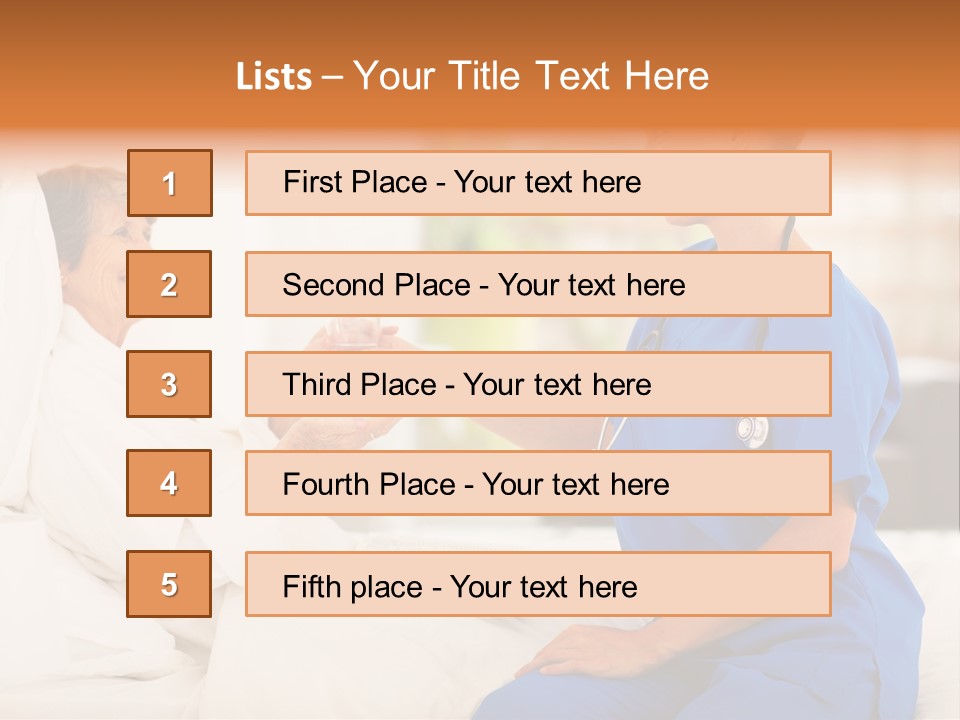Click the slide title text
The height and width of the screenshot is (720, 960).
(x=472, y=76)
